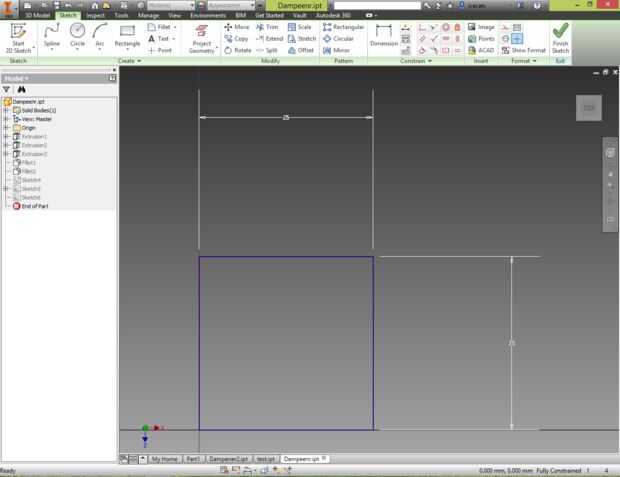Select the Scale tool

[x=300, y=27]
